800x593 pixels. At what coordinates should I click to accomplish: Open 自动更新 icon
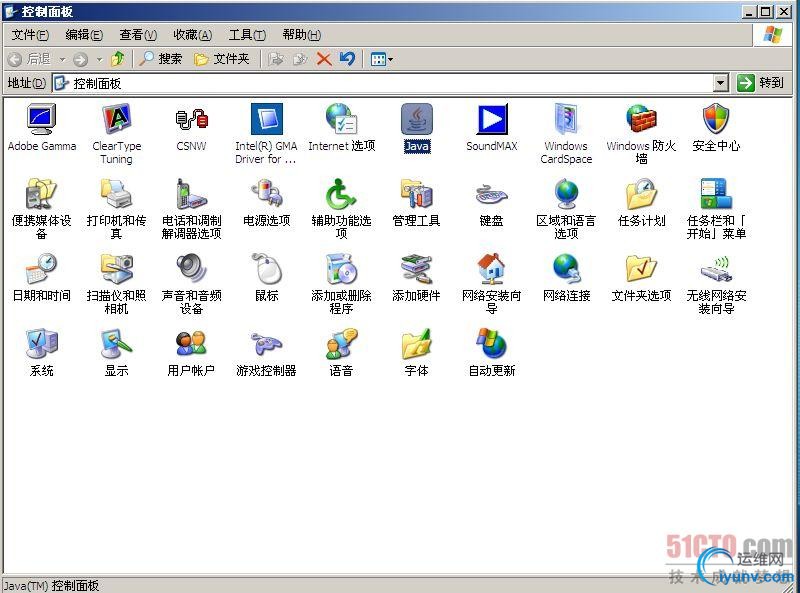click(492, 344)
